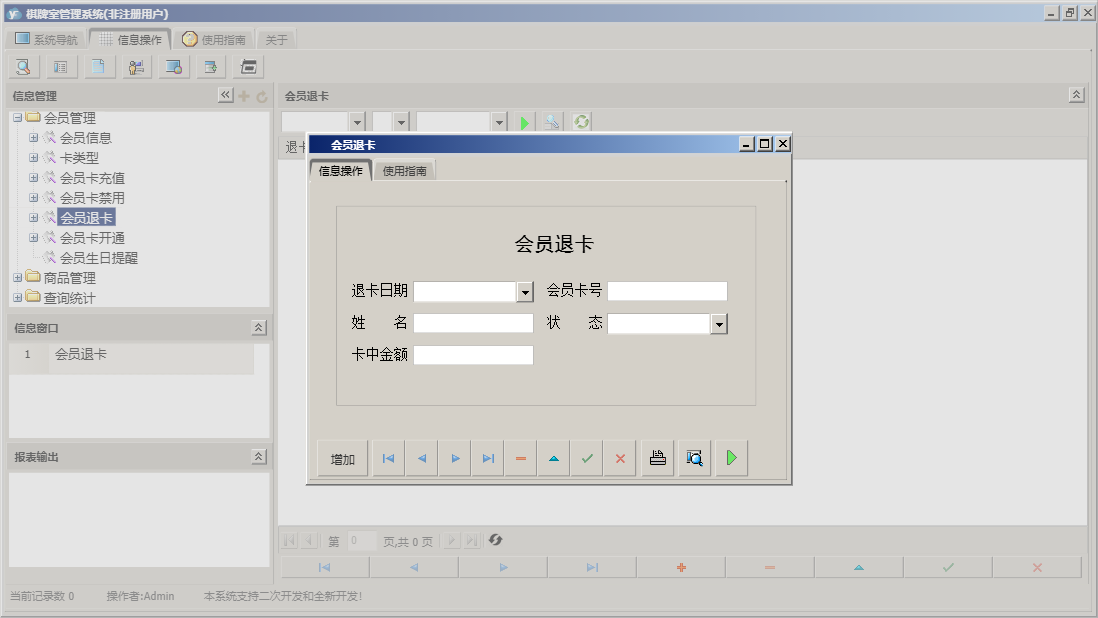Viewport: 1098px width, 618px height.
Task: Click the blue document icon on the toolbar
Action: (x=98, y=66)
